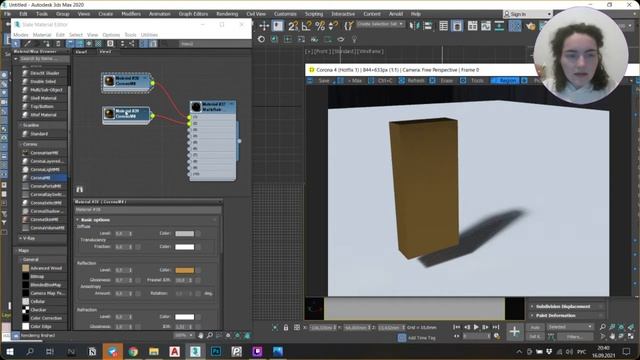Toggle Diffuse color map checkbox
Screen dimensions: 640x360
[198, 233]
